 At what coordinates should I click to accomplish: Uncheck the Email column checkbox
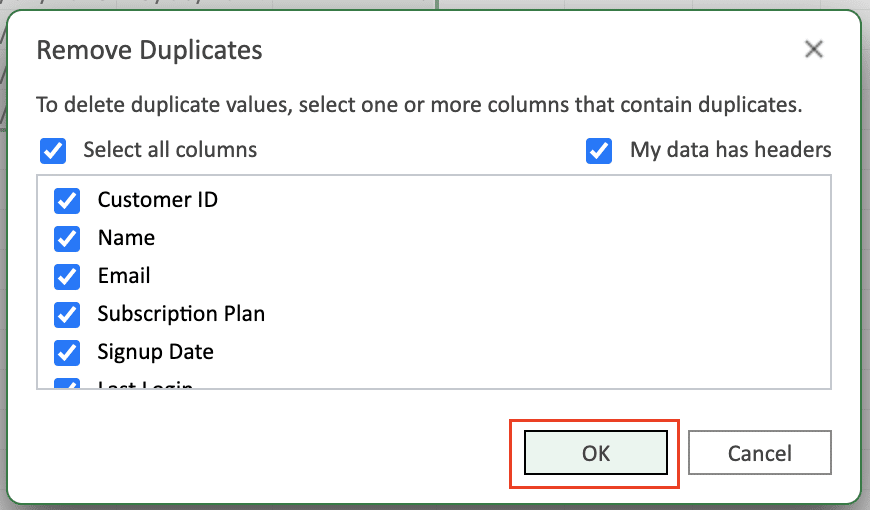point(67,276)
